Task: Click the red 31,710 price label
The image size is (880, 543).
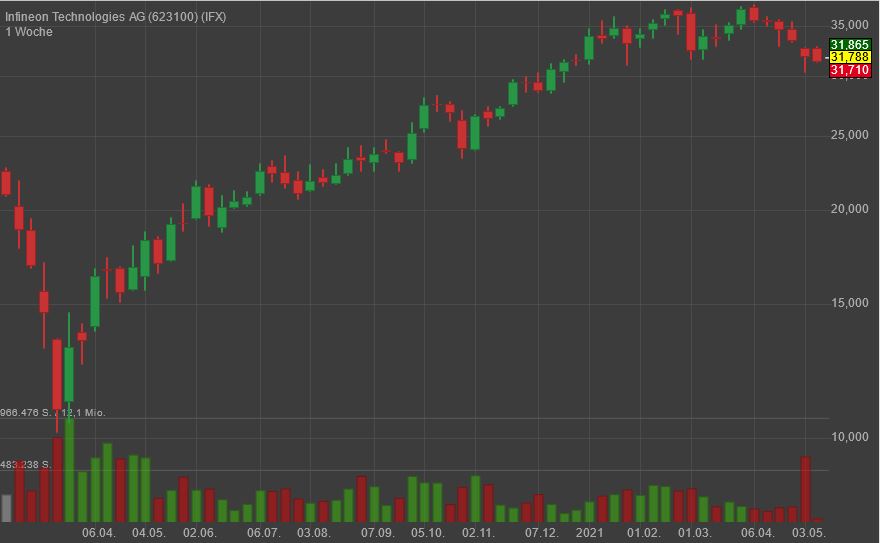Action: [850, 70]
